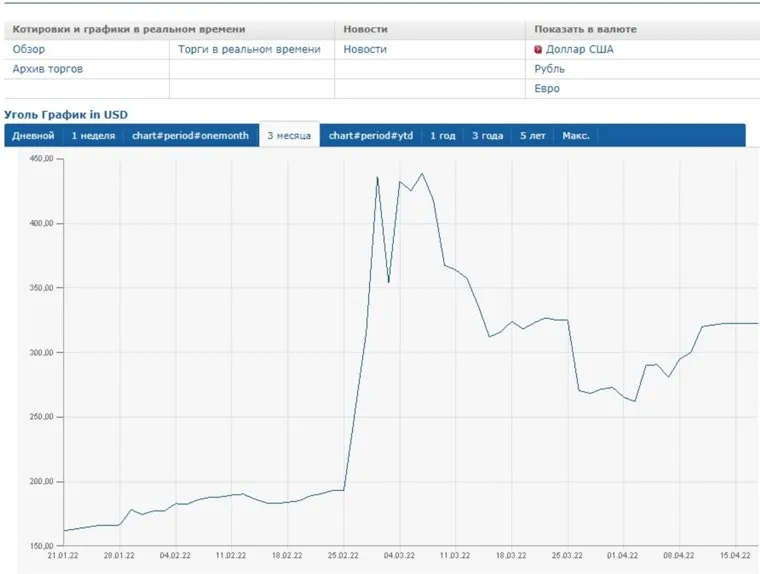Open the Новости link
This screenshot has width=760, height=574.
(365, 49)
